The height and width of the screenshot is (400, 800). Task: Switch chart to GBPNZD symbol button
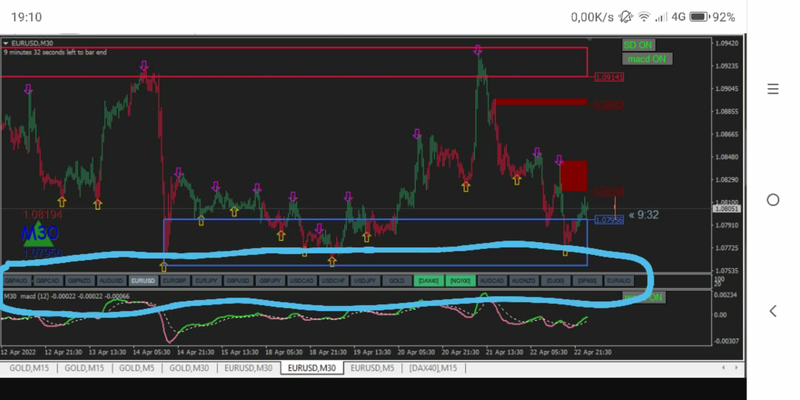click(x=80, y=281)
